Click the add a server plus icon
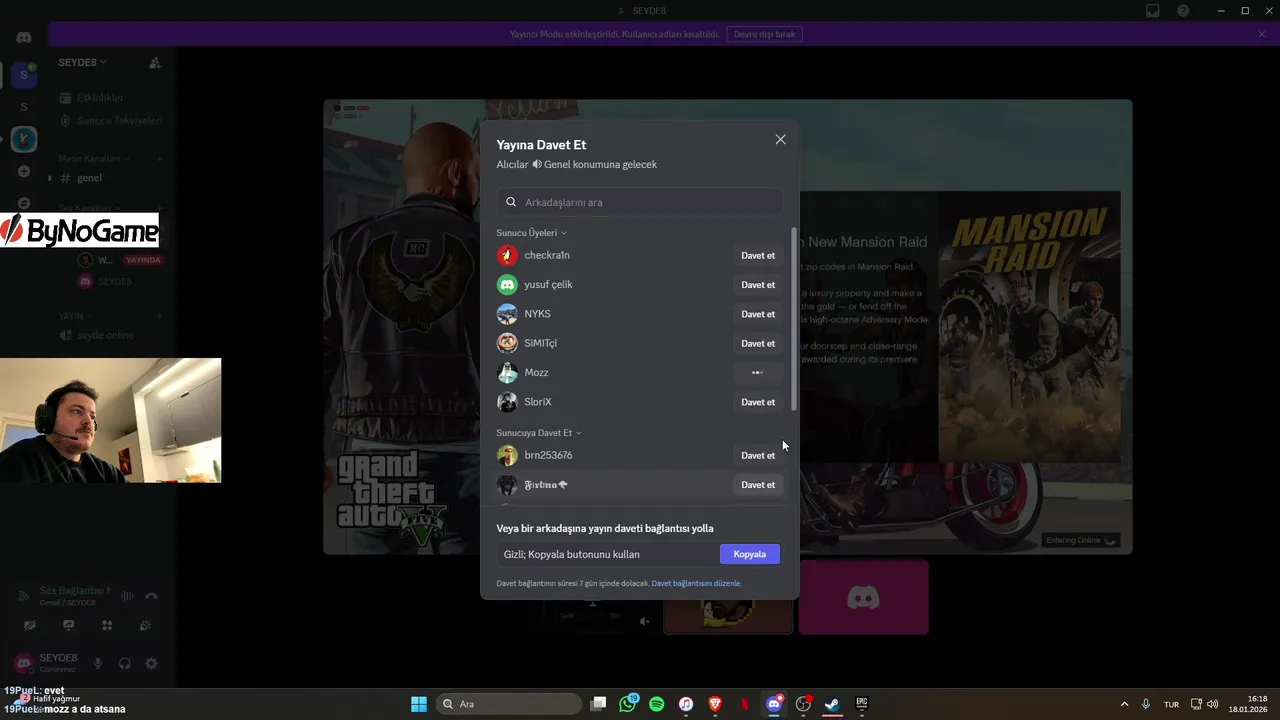Screen dimensions: 1280x720 click(x=24, y=172)
